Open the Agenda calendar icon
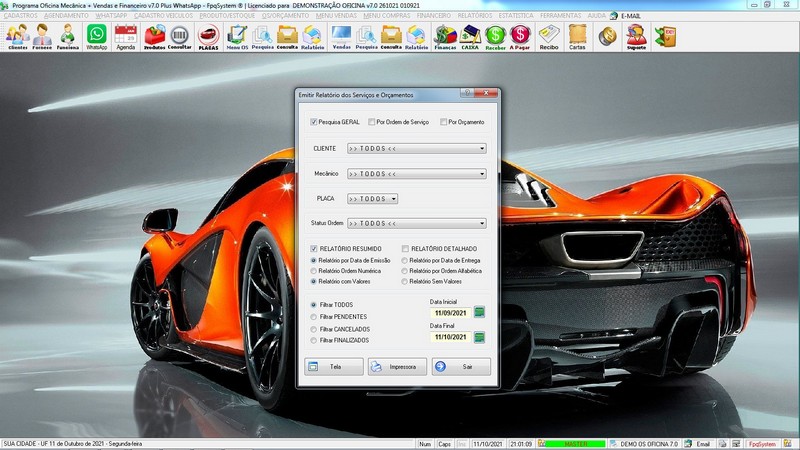The width and height of the screenshot is (800, 450). [125, 37]
